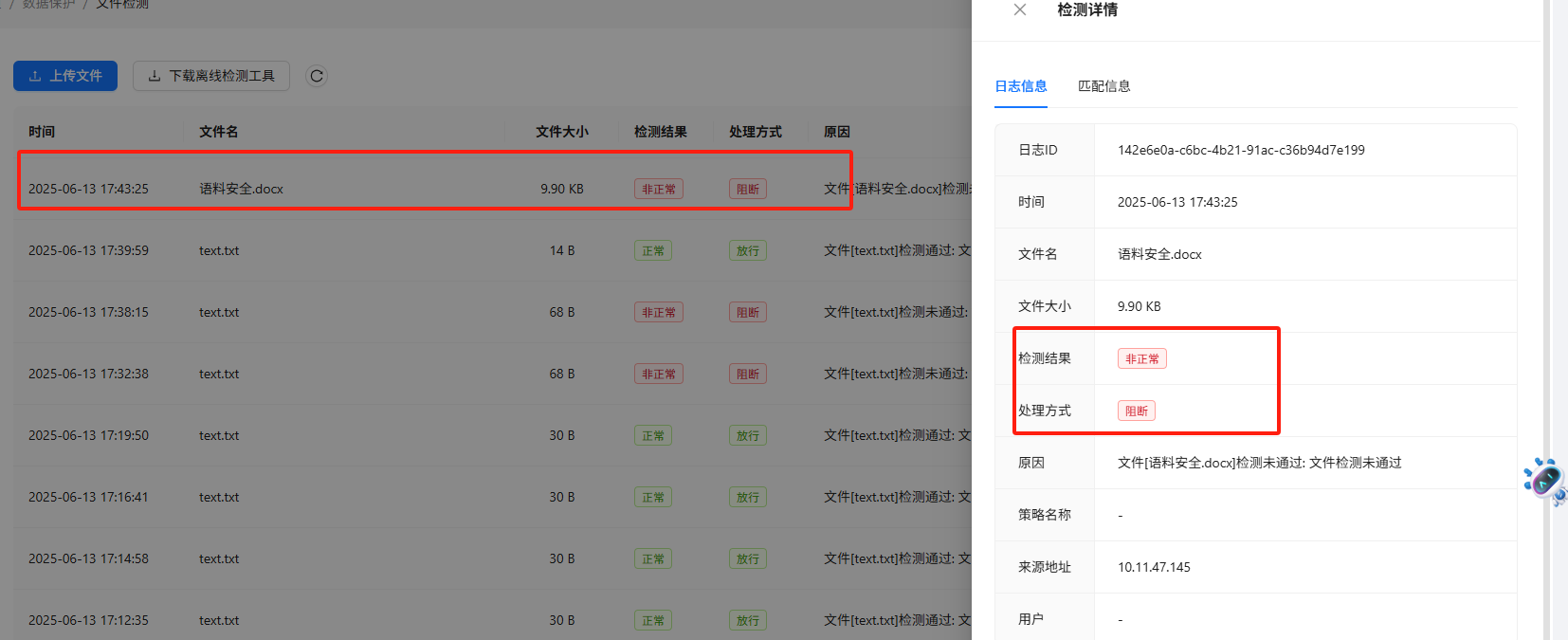Click timestamp 2025-06-13 17:32:38 row
1568x640 pixels.
tap(88, 374)
